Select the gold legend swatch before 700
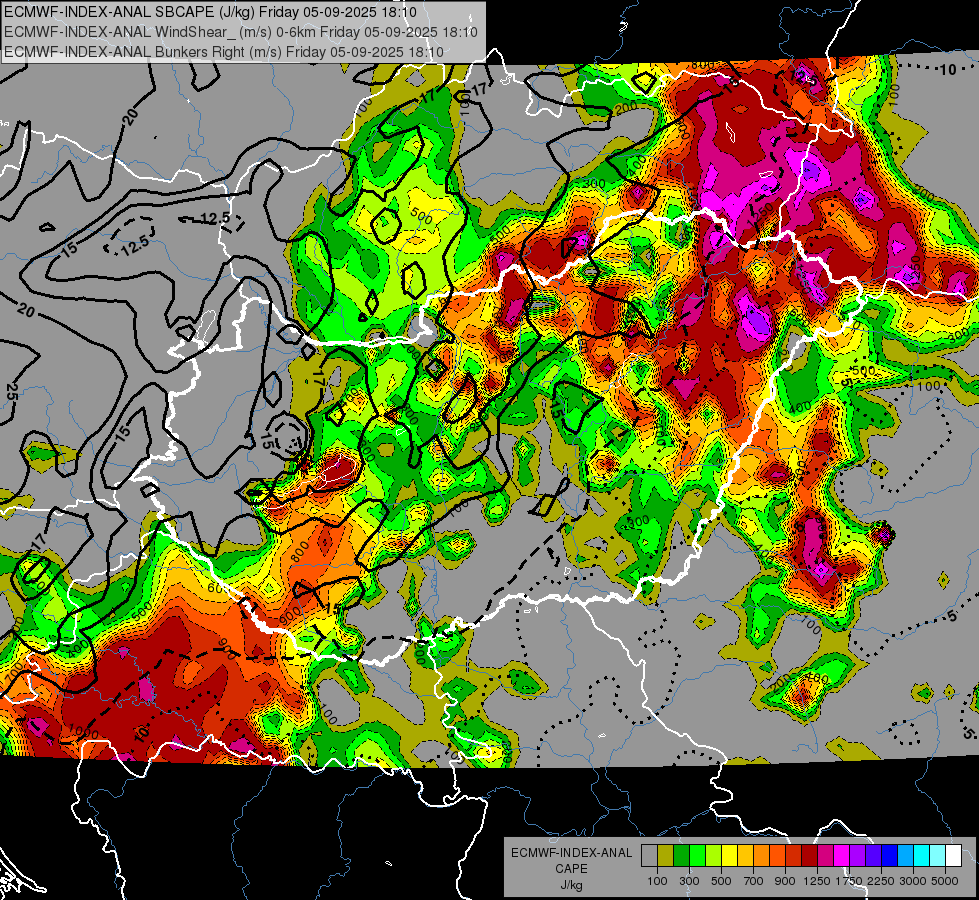Viewport: 979px width, 900px height. tap(745, 855)
